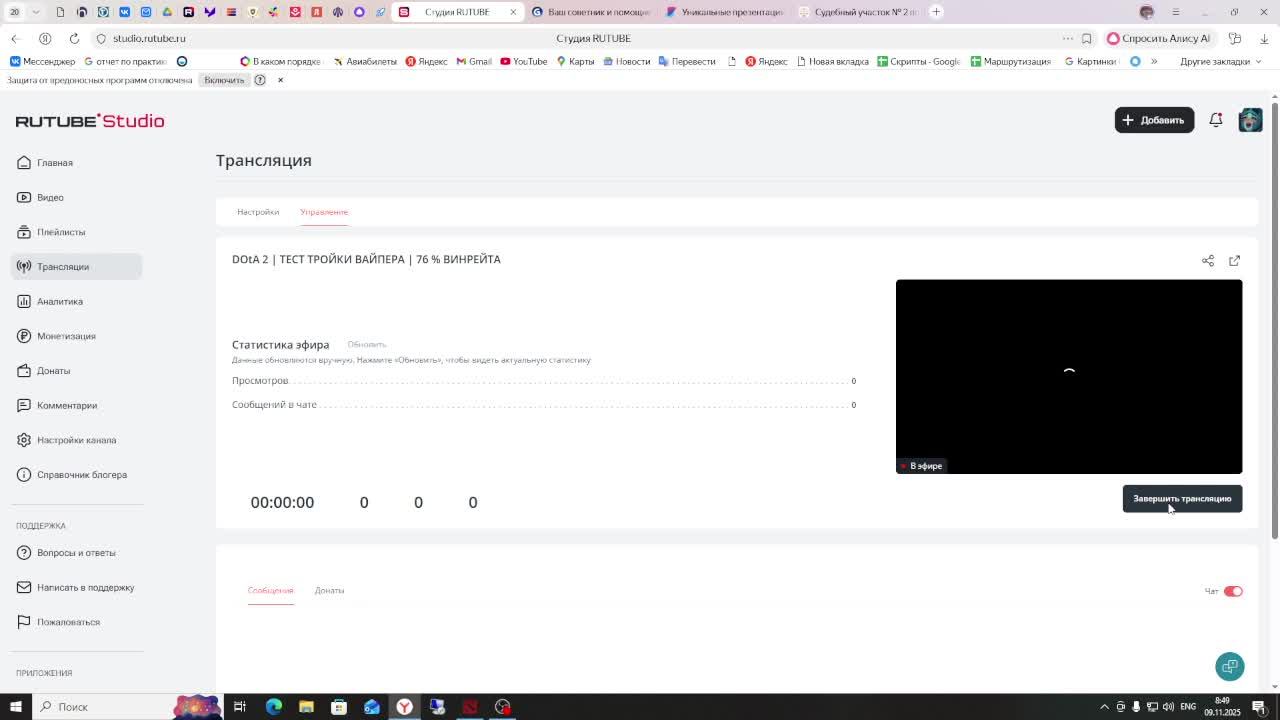This screenshot has width=1280, height=720.
Task: Open the Перевести bookmark
Action: [687, 62]
